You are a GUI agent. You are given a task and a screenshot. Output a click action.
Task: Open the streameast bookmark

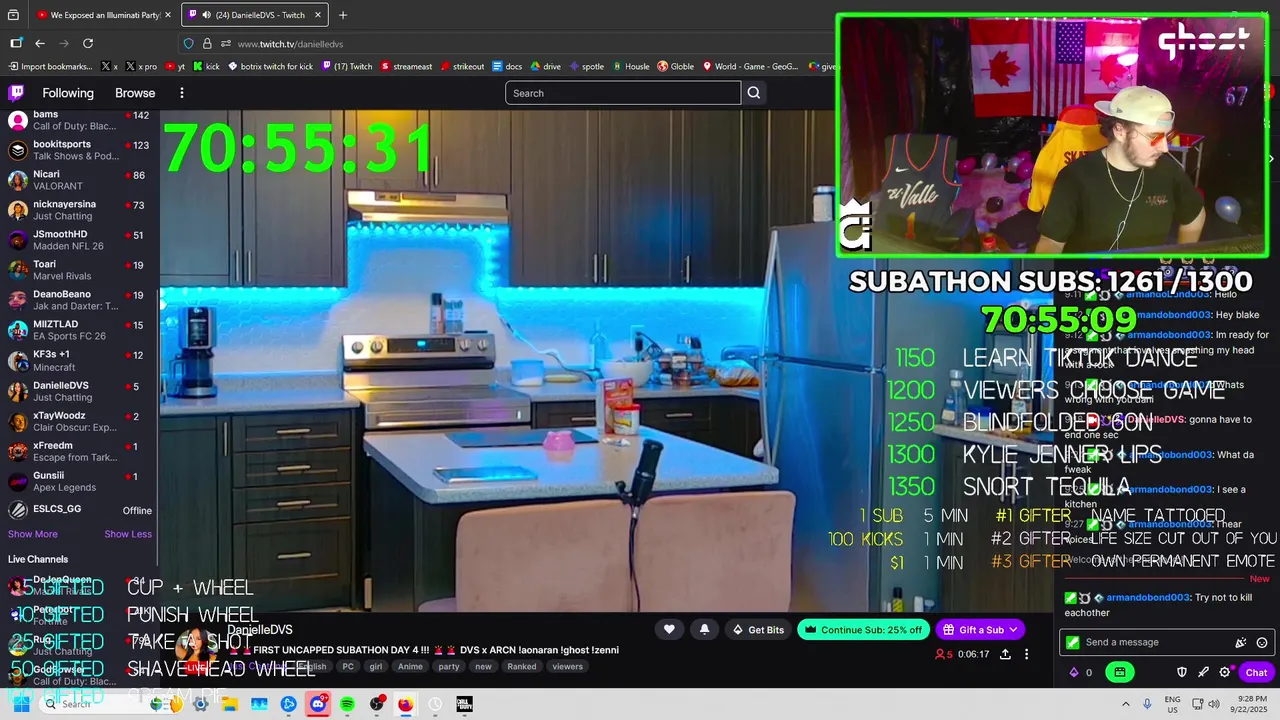click(x=406, y=66)
